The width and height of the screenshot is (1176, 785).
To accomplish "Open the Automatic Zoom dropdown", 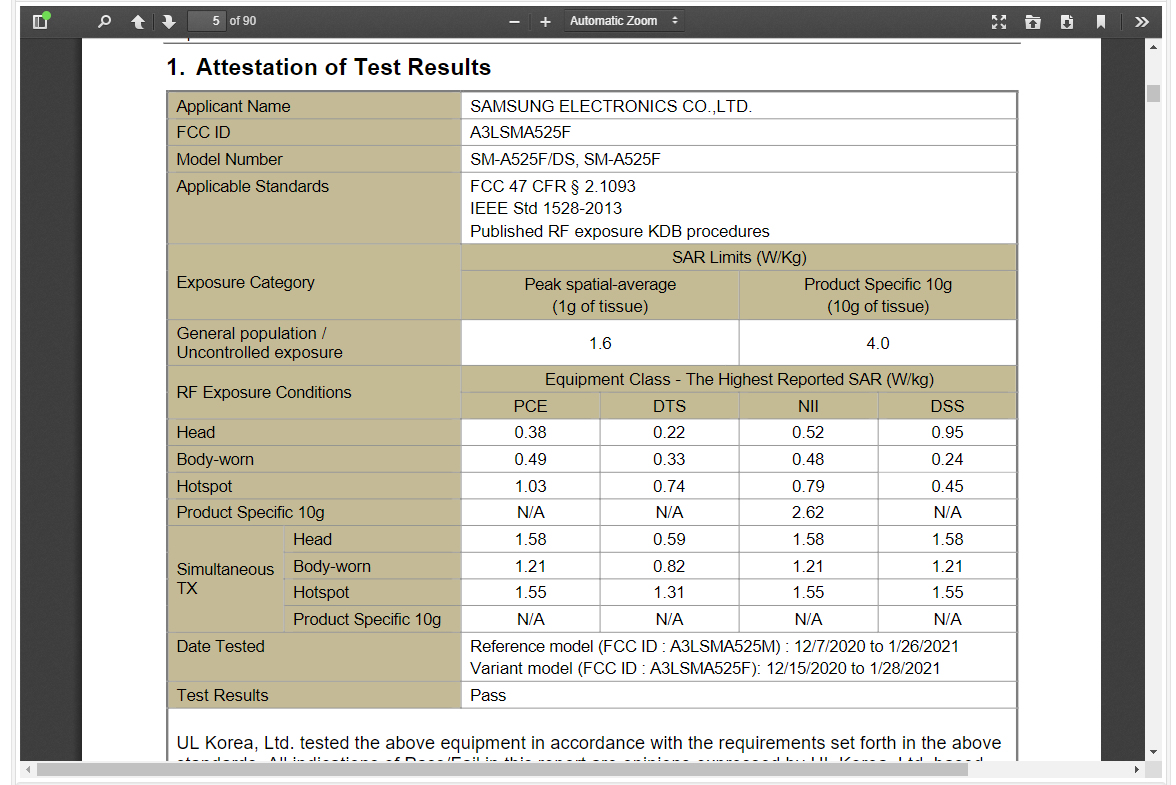I will (624, 21).
